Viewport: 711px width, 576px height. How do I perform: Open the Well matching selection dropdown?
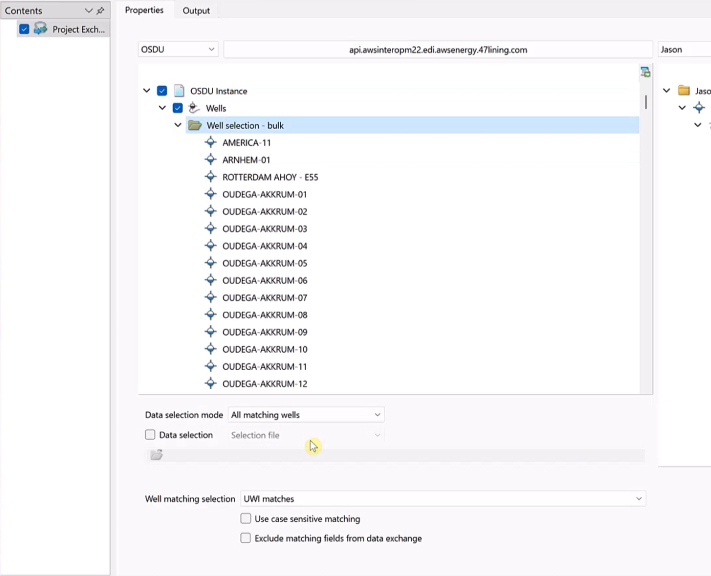(x=442, y=499)
